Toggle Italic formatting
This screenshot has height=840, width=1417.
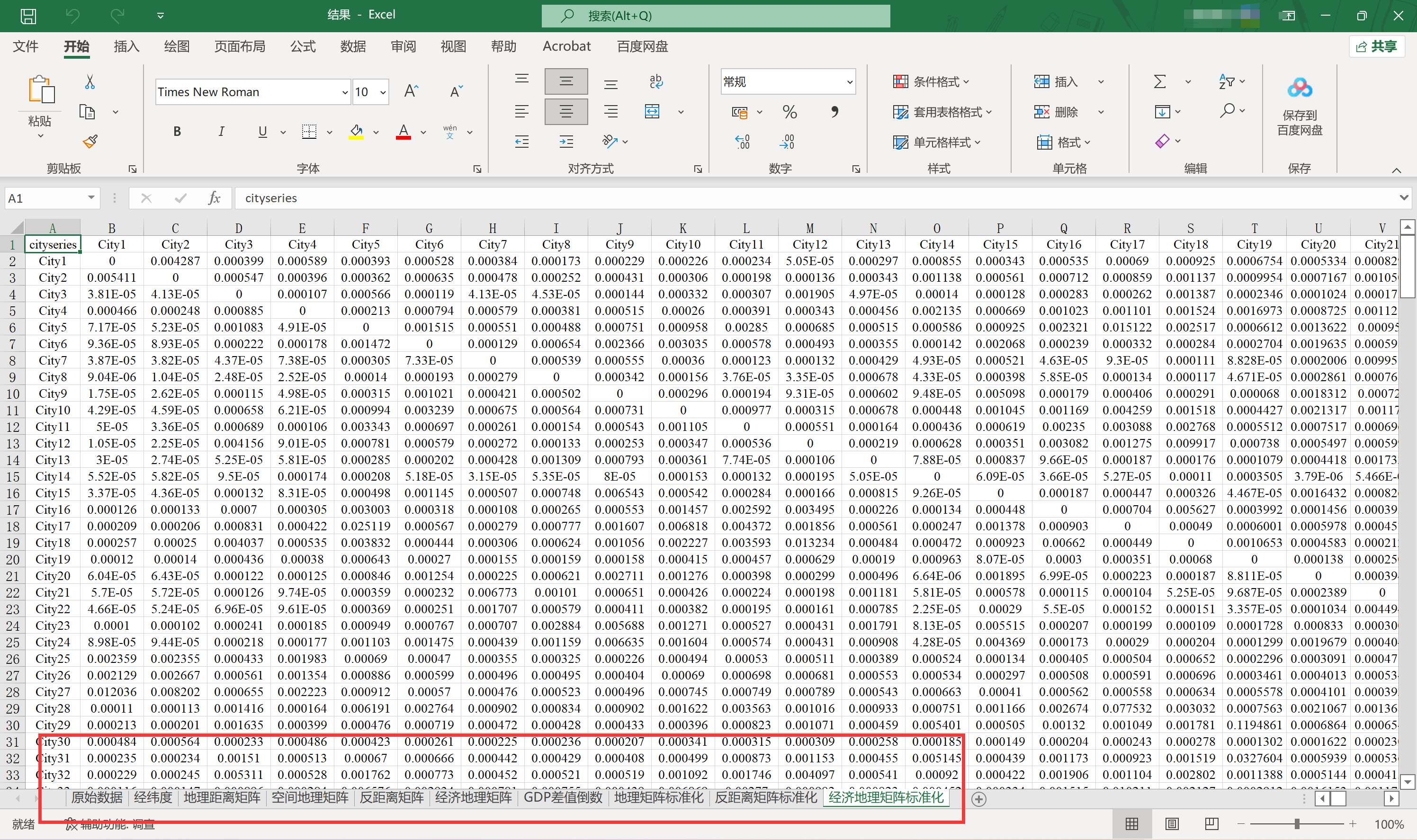[x=221, y=131]
